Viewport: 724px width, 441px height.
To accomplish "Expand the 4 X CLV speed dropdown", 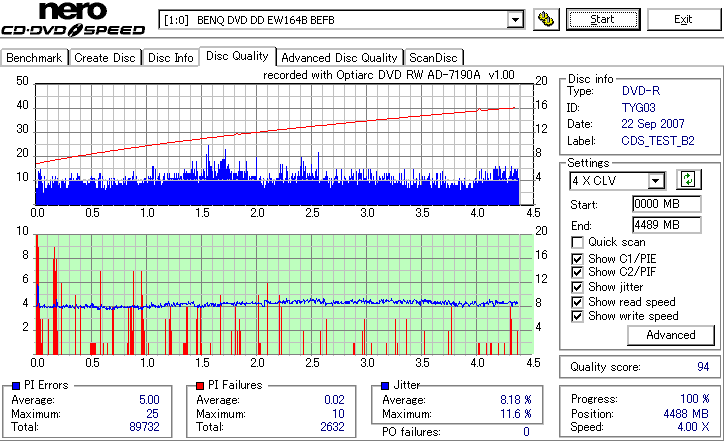I will (656, 181).
